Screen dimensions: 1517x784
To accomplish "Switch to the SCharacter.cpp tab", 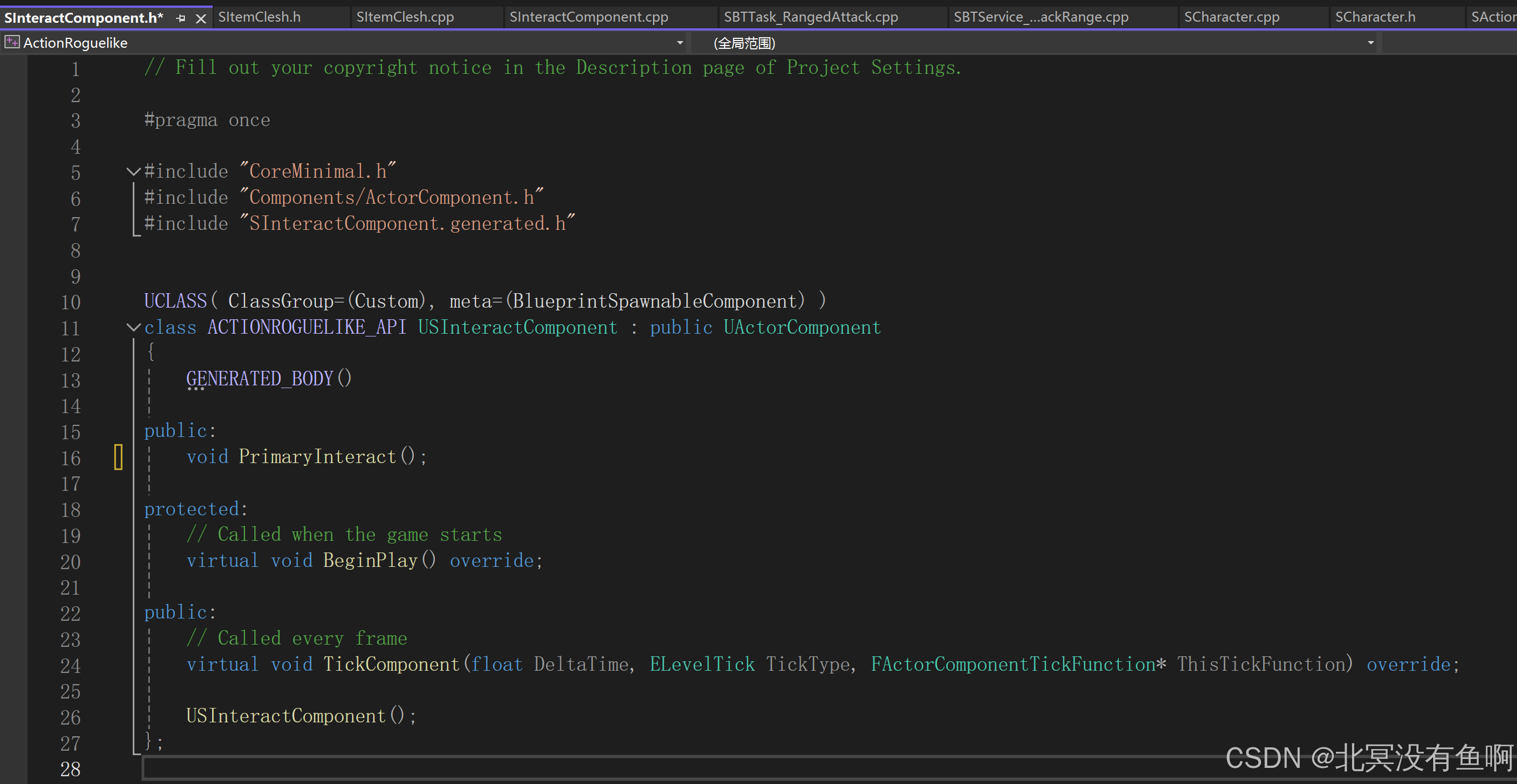I will click(1232, 17).
